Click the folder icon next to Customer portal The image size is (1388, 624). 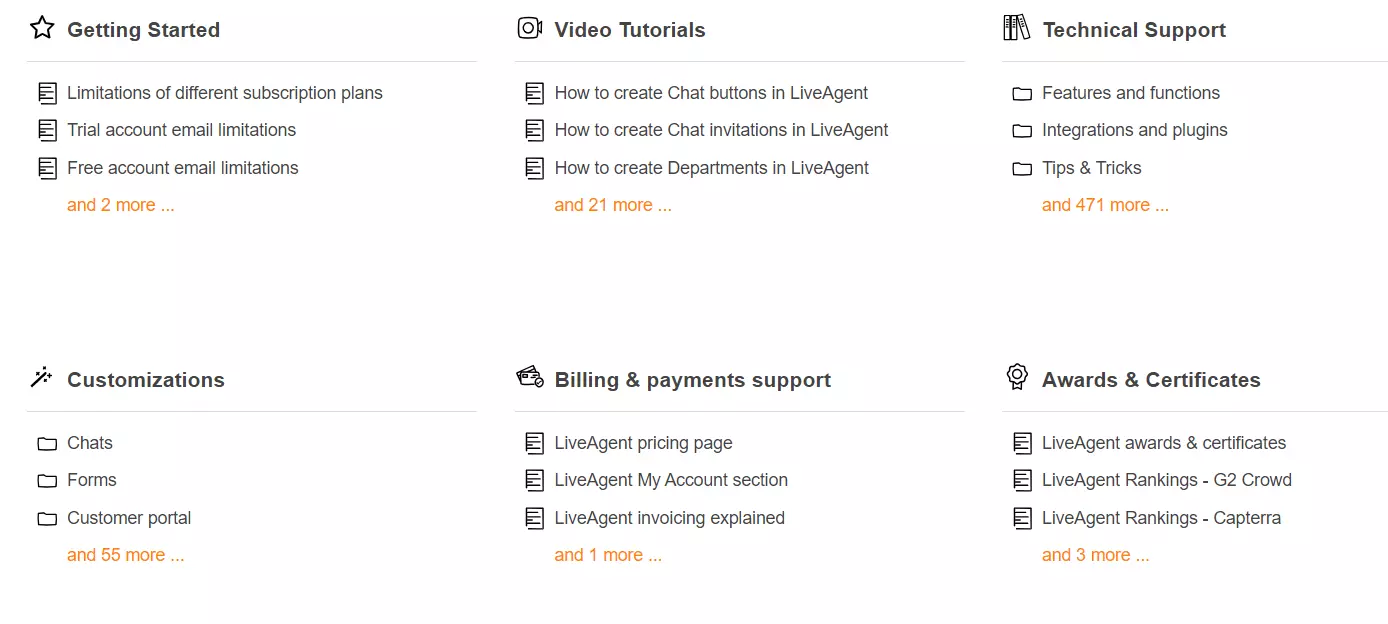[x=46, y=518]
